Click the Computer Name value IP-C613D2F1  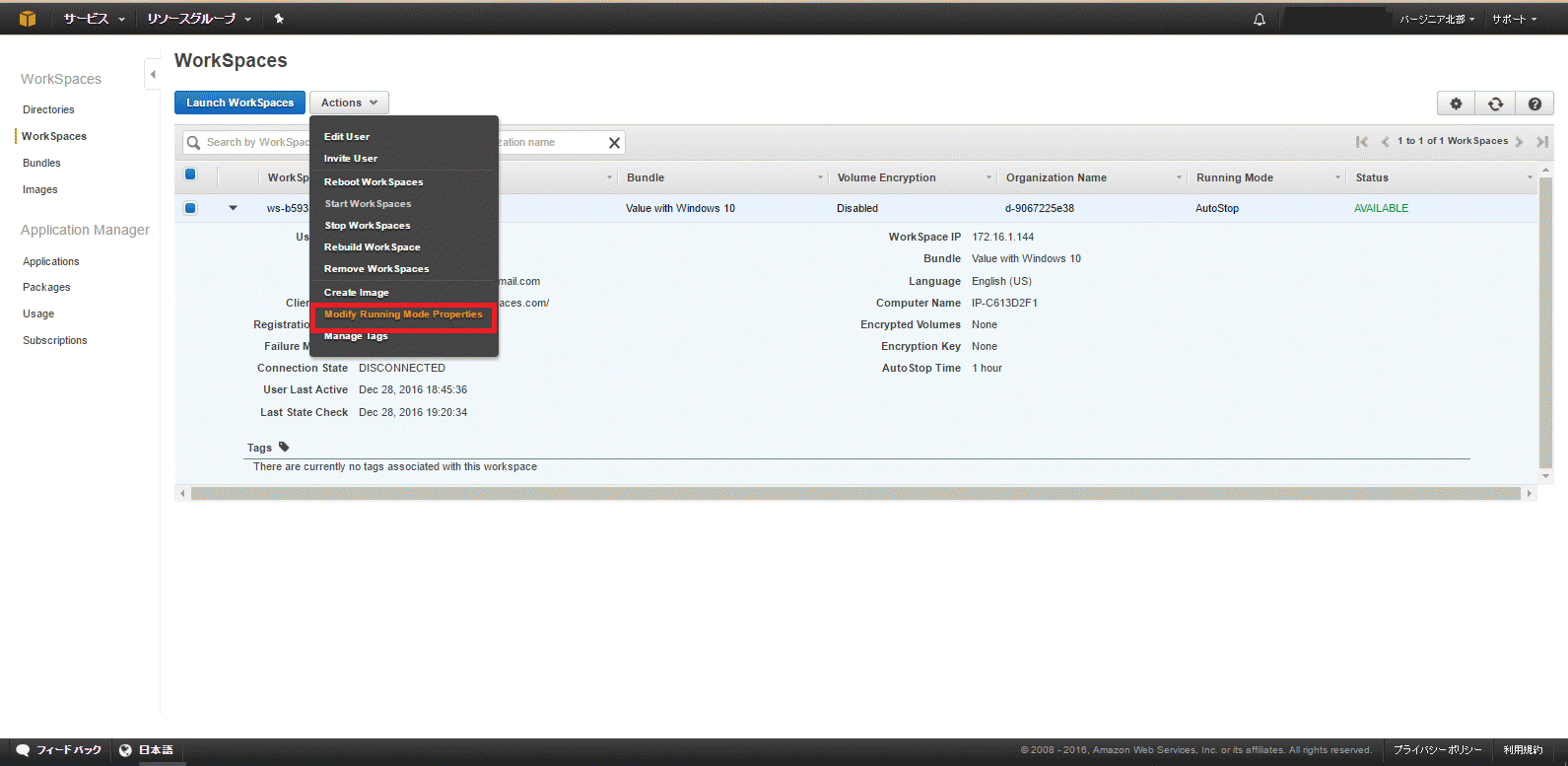point(1004,303)
